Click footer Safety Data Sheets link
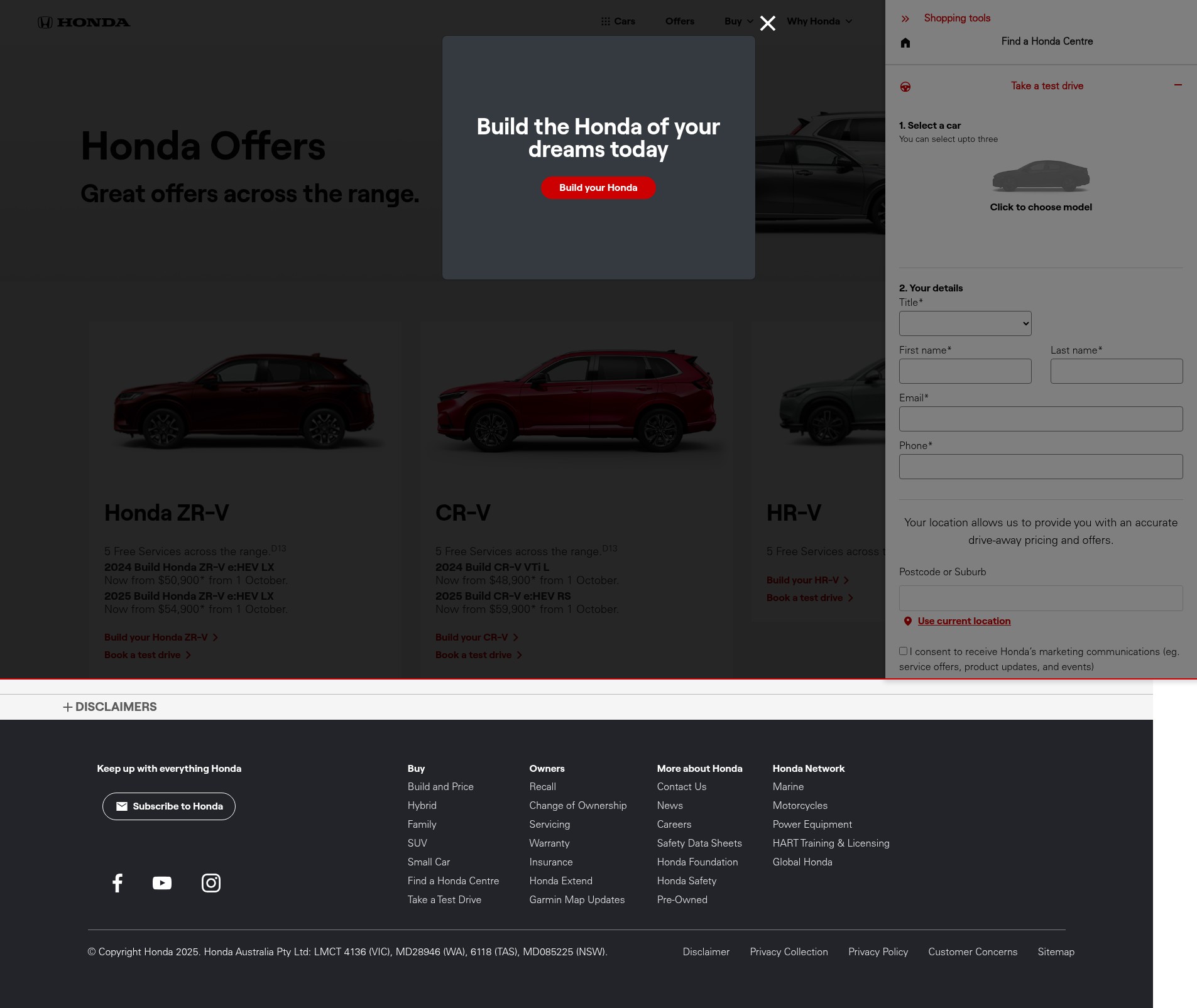The width and height of the screenshot is (1197, 1008). (699, 843)
